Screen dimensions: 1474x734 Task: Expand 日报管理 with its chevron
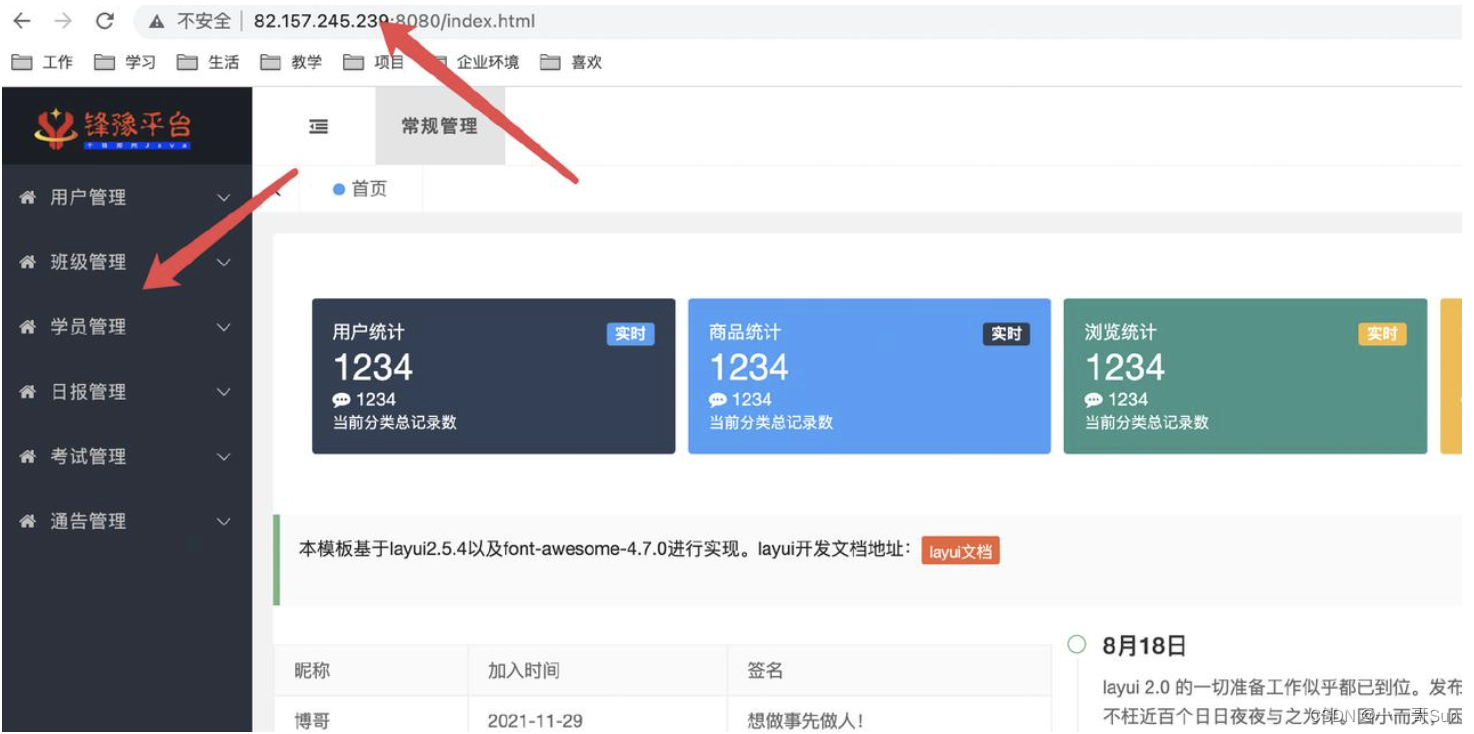point(224,393)
